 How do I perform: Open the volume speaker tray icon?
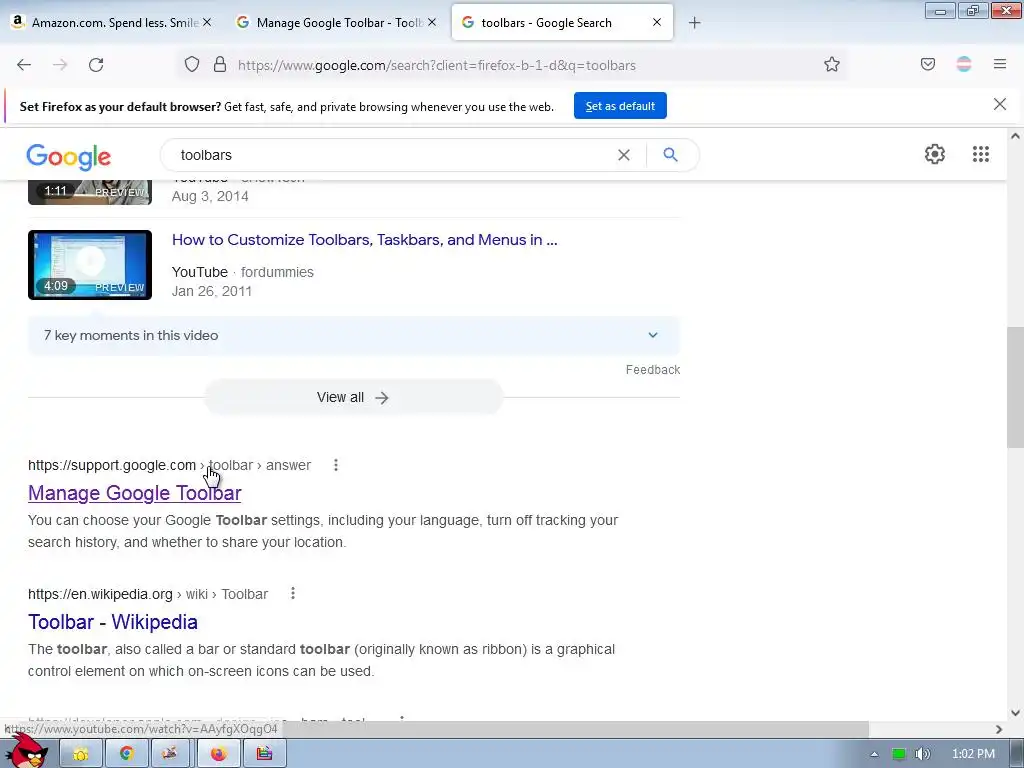pyautogui.click(x=922, y=754)
